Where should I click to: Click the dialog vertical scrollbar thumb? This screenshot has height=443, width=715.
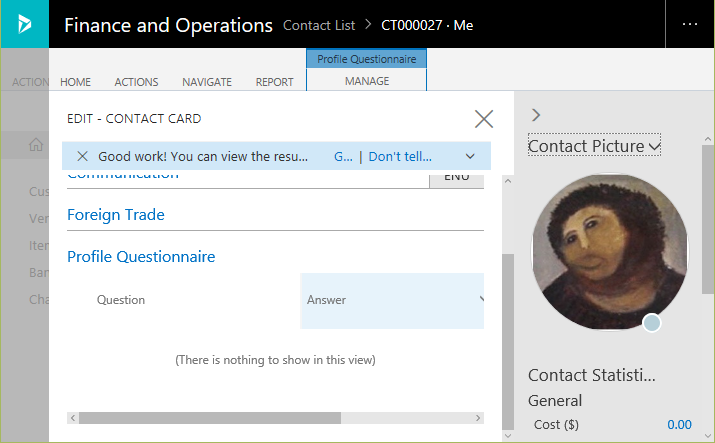click(x=508, y=341)
